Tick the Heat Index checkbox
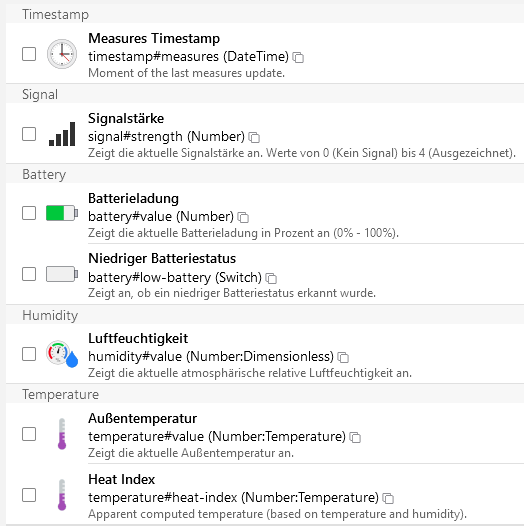This screenshot has height=526, width=524. (x=29, y=495)
